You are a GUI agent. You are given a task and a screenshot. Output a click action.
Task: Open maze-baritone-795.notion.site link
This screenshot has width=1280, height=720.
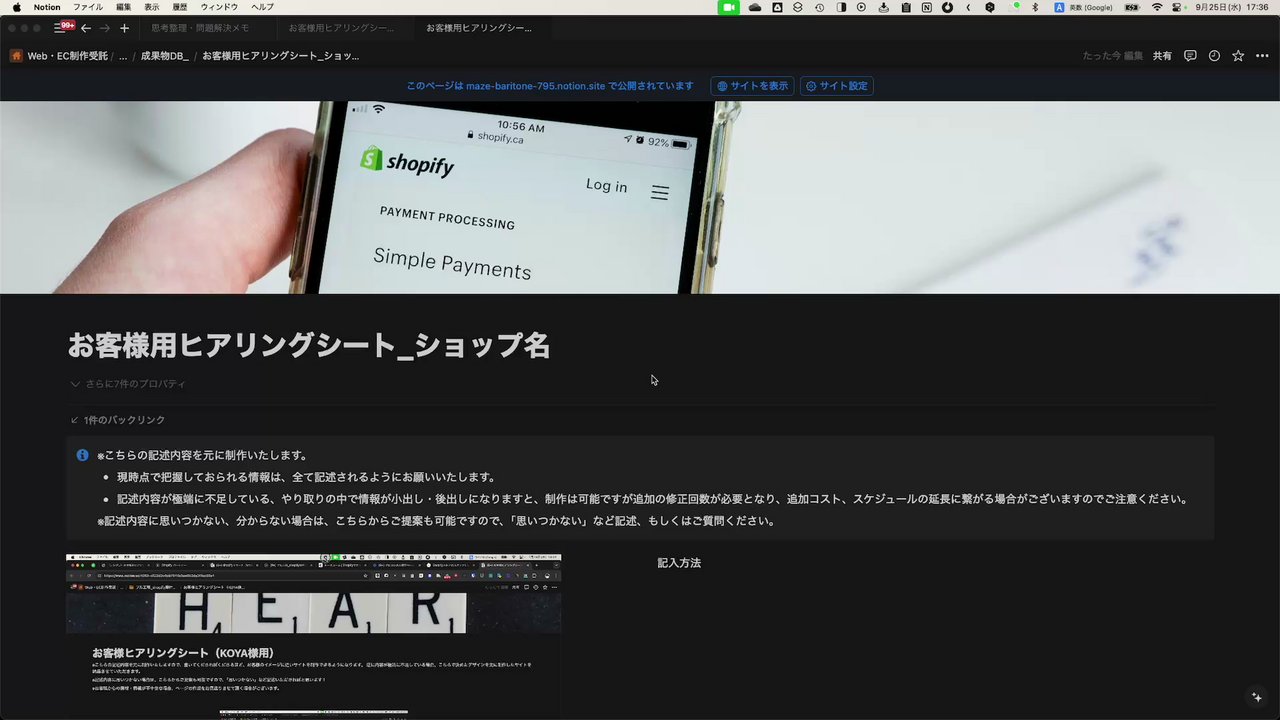tap(535, 86)
